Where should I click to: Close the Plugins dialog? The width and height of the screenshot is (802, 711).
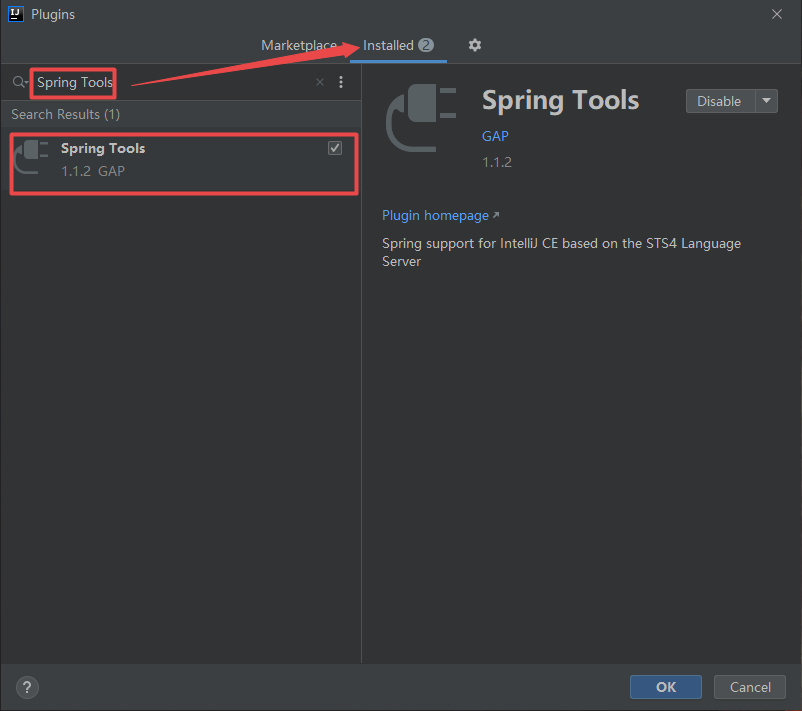776,14
